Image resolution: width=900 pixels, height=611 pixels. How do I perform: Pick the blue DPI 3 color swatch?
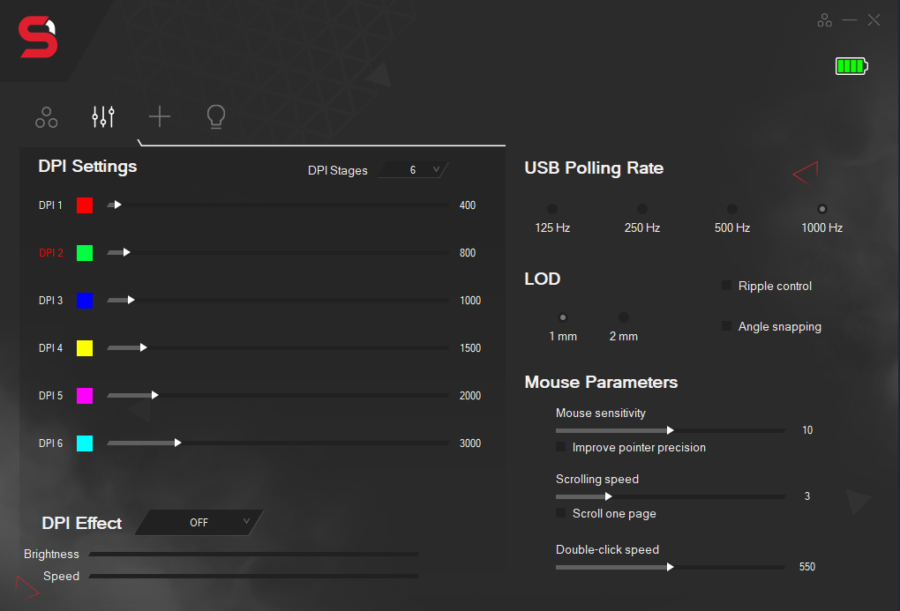pos(85,300)
